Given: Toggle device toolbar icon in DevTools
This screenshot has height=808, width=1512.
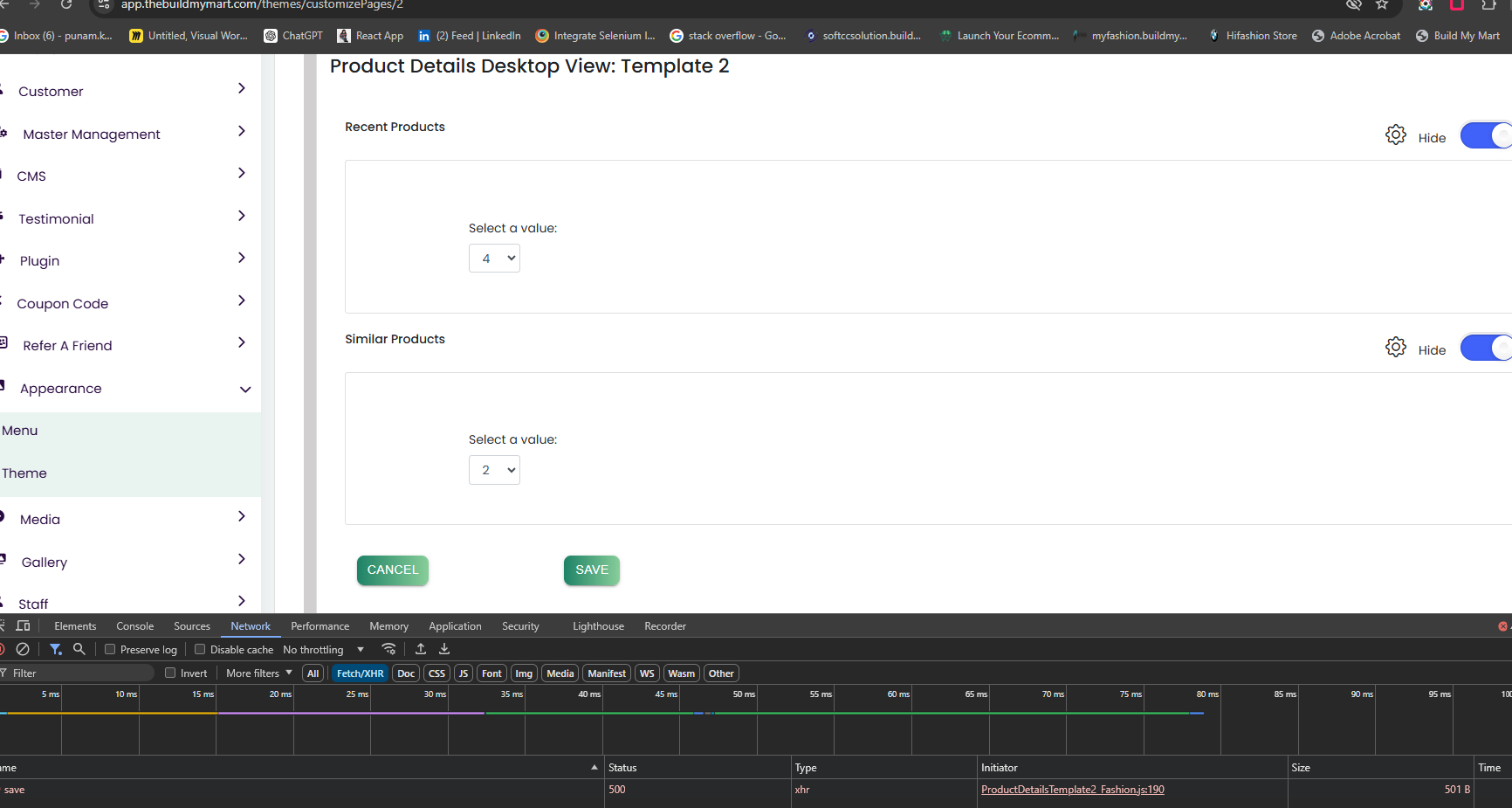Looking at the screenshot, I should [24, 626].
